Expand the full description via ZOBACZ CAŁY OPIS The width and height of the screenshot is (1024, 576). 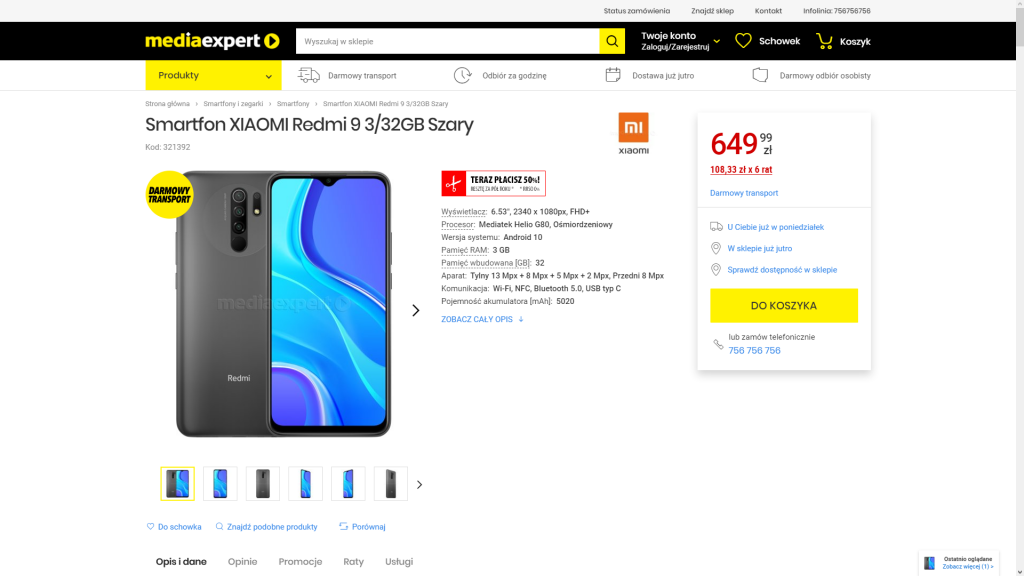(x=477, y=318)
